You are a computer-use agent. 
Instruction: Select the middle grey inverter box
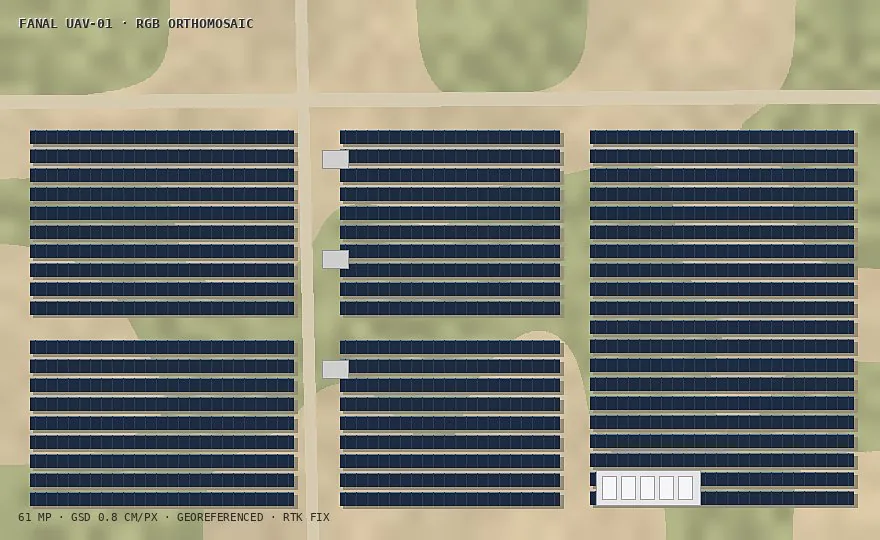(x=336, y=259)
